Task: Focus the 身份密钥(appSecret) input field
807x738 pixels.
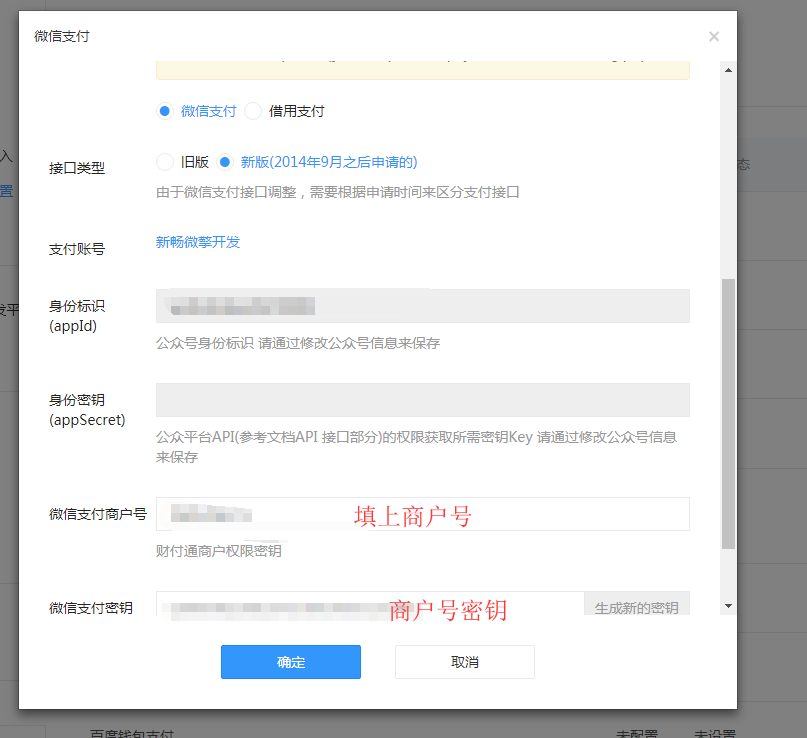Action: point(423,400)
